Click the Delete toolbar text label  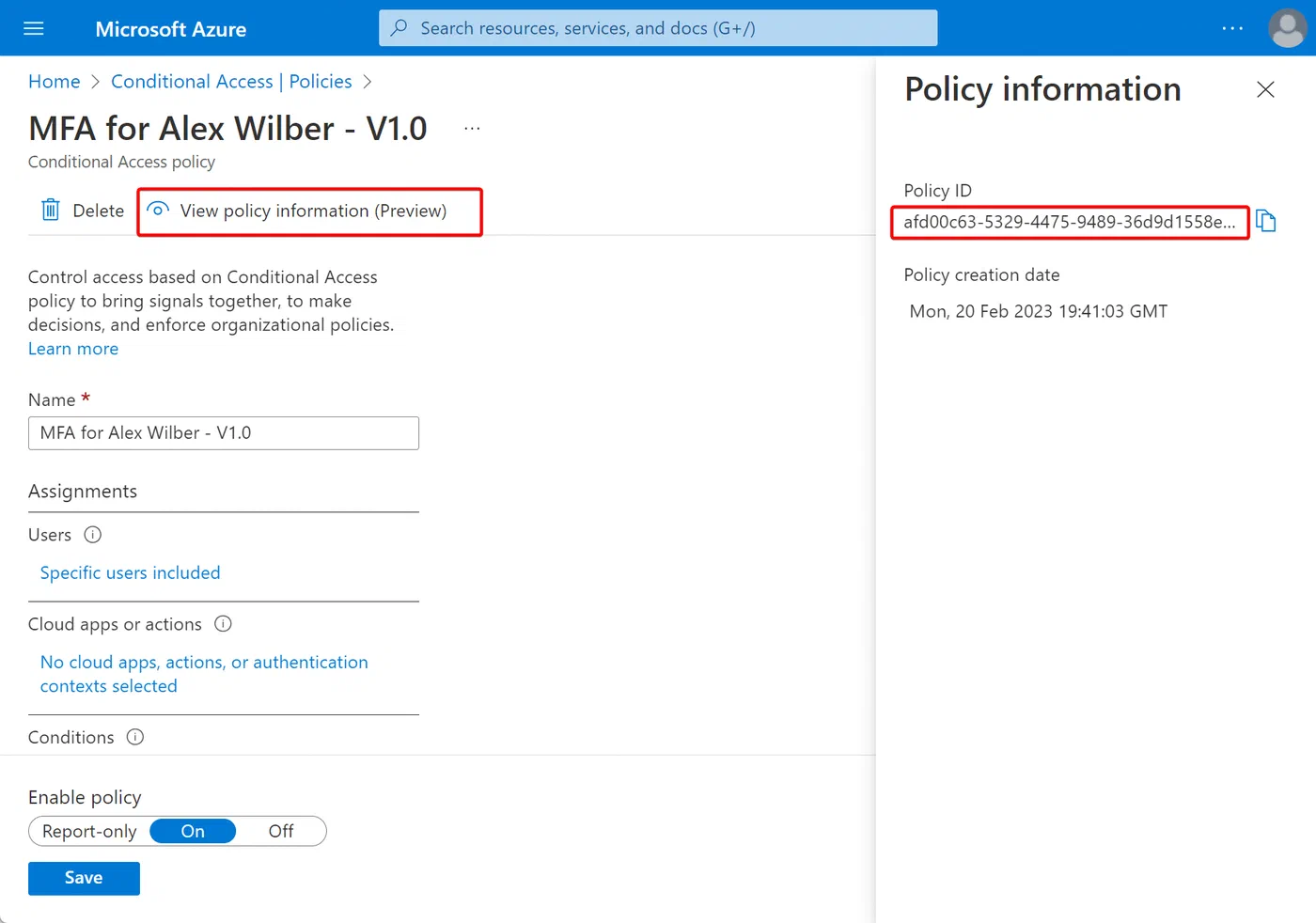99,211
